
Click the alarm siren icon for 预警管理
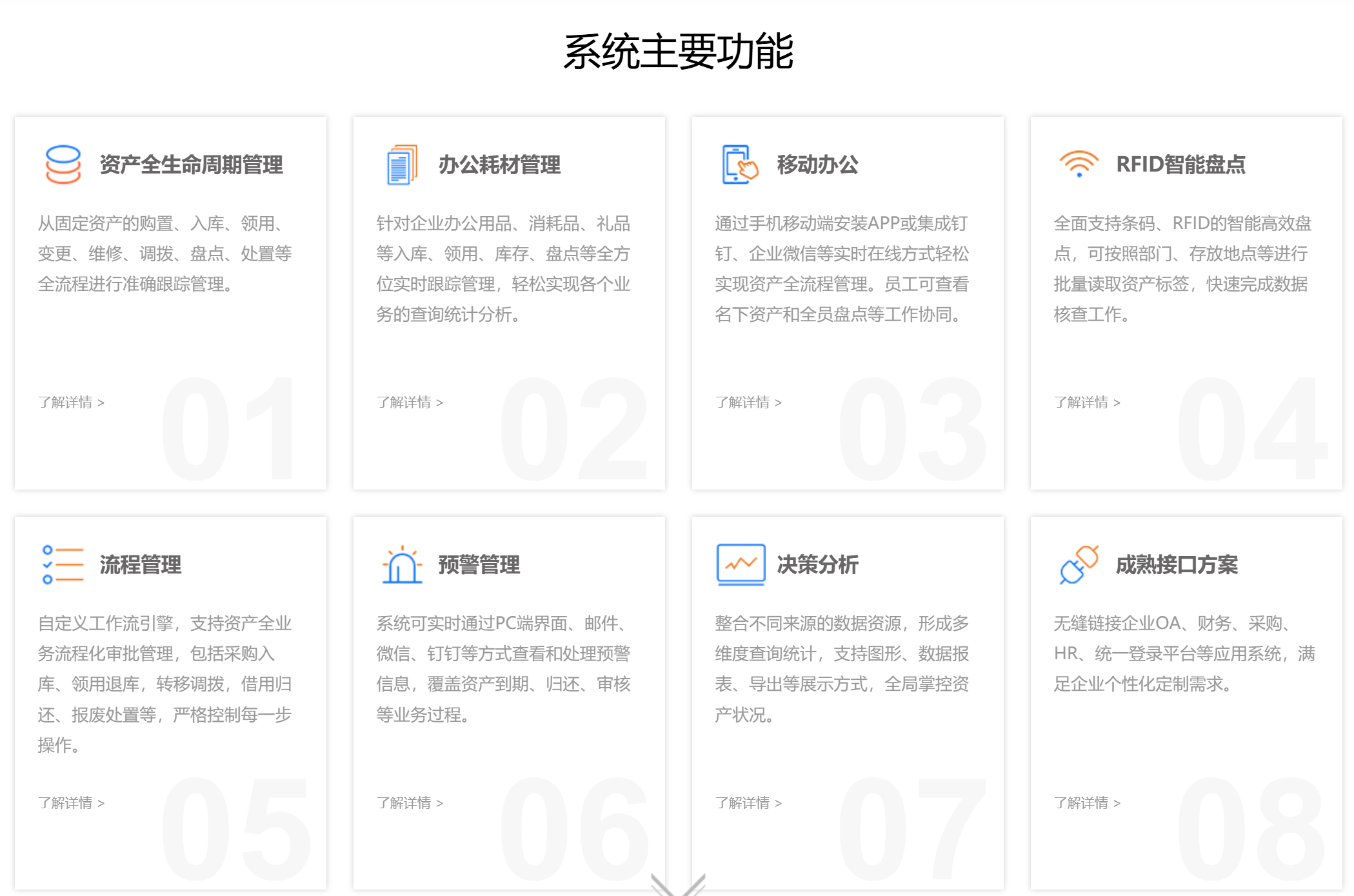(402, 564)
